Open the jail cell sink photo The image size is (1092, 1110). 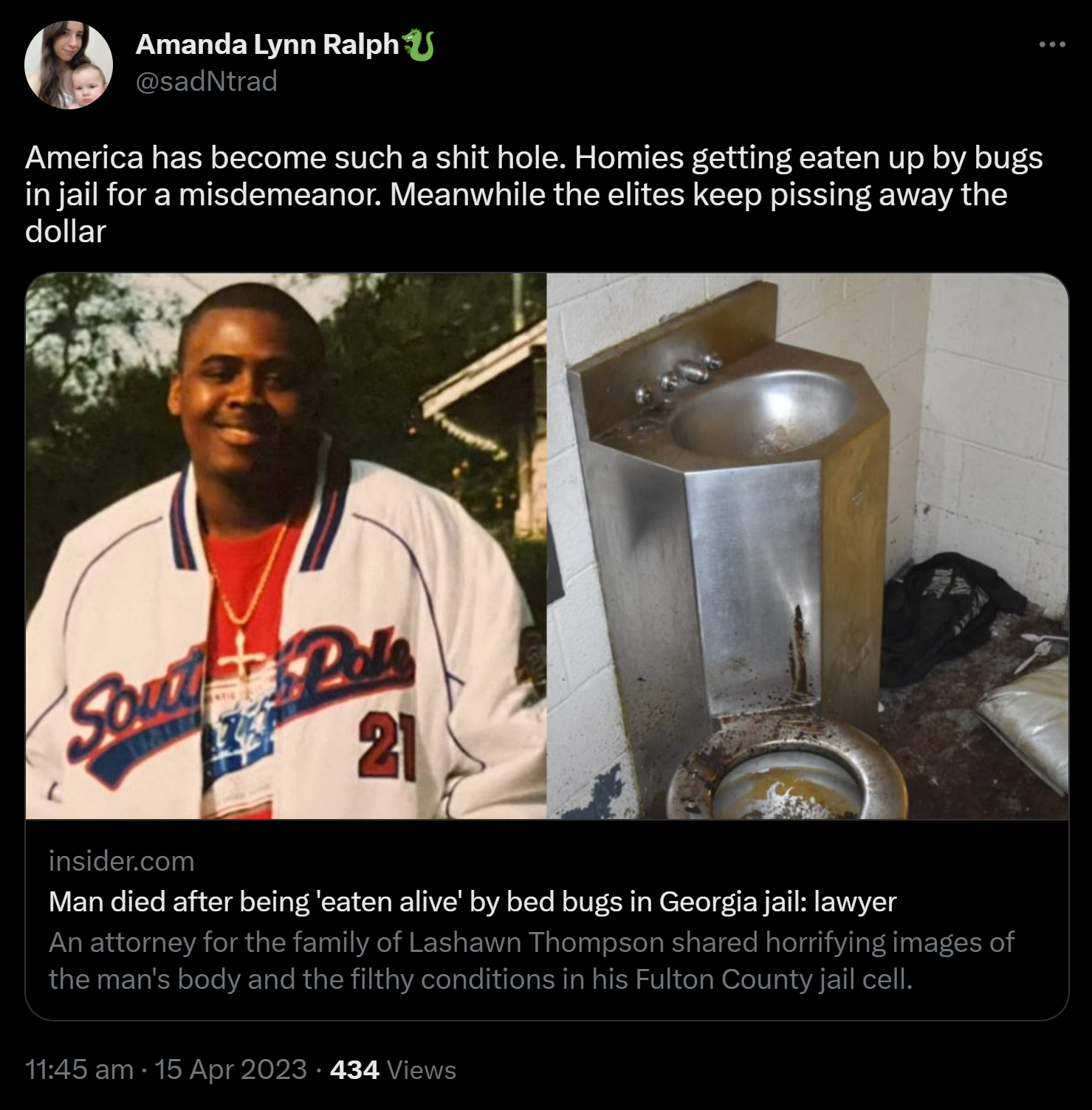(808, 546)
